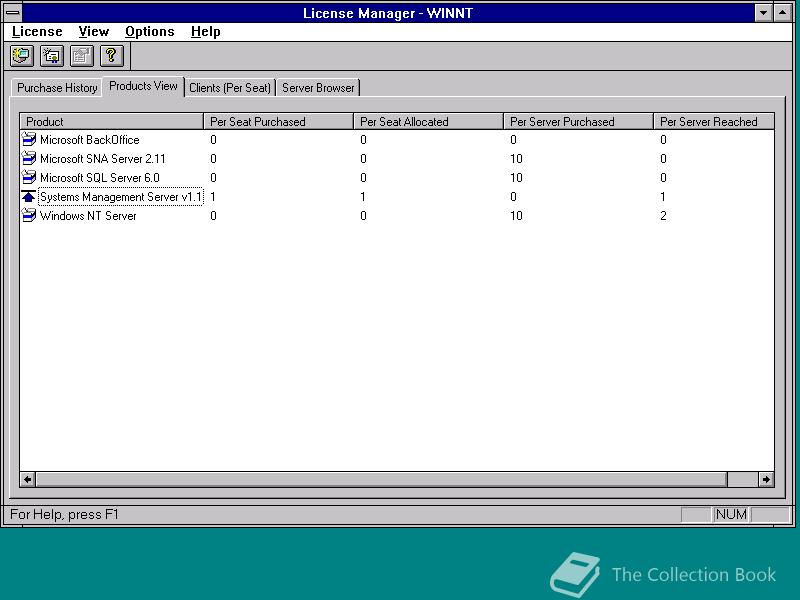Click the greyed Properties toolbar icon
This screenshot has height=600, width=800.
coord(82,56)
